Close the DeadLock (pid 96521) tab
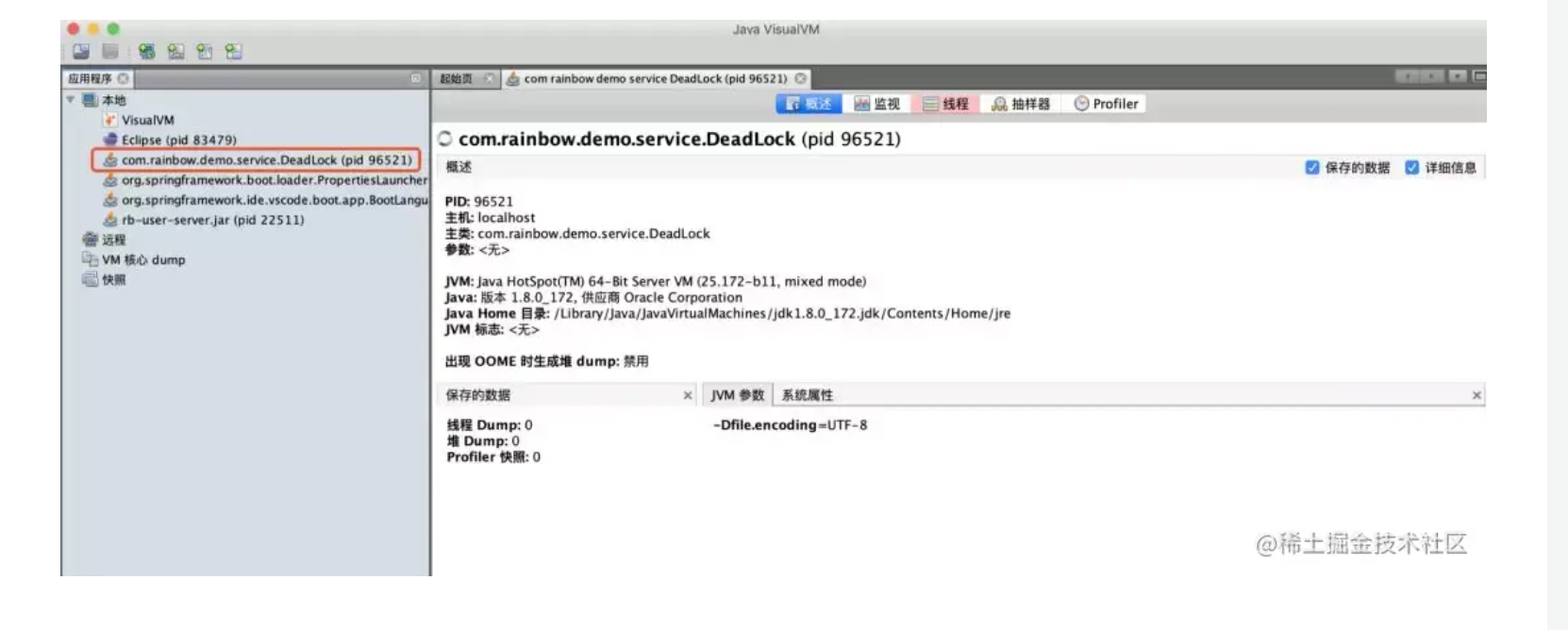Image resolution: width=1568 pixels, height=630 pixels. [x=801, y=78]
